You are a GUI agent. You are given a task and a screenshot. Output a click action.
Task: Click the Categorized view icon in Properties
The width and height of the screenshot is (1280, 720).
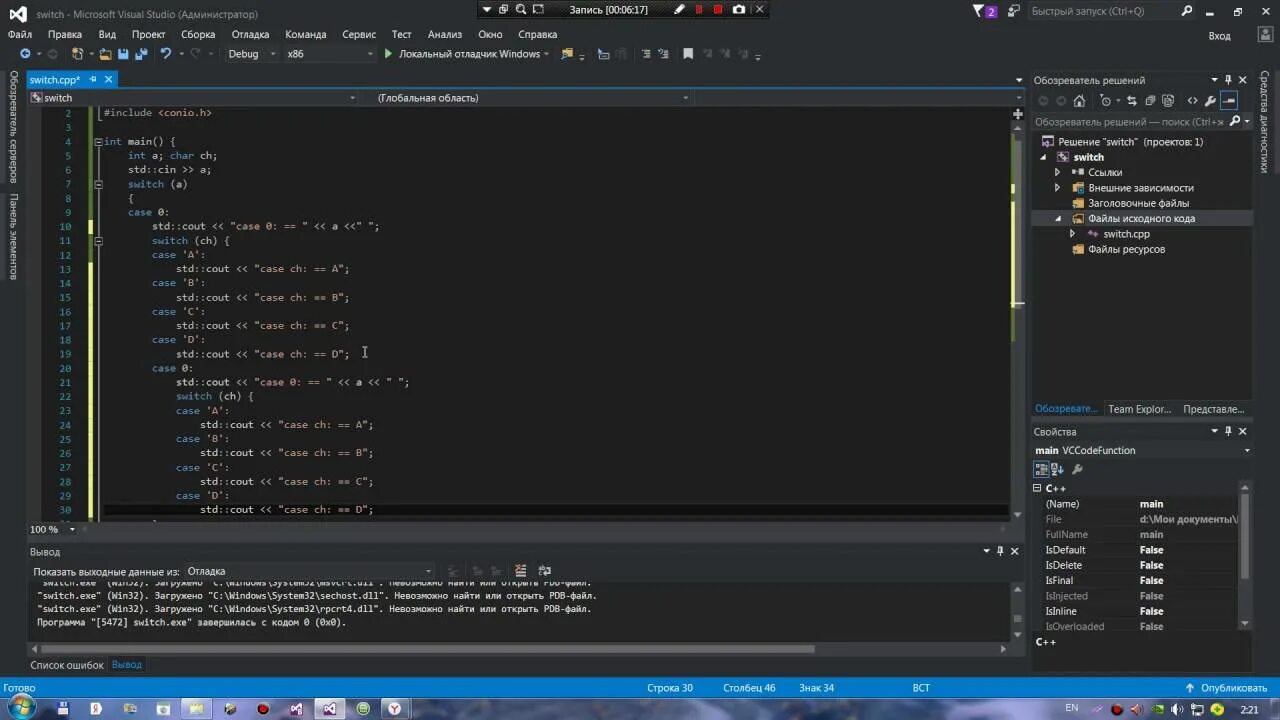click(x=1042, y=469)
